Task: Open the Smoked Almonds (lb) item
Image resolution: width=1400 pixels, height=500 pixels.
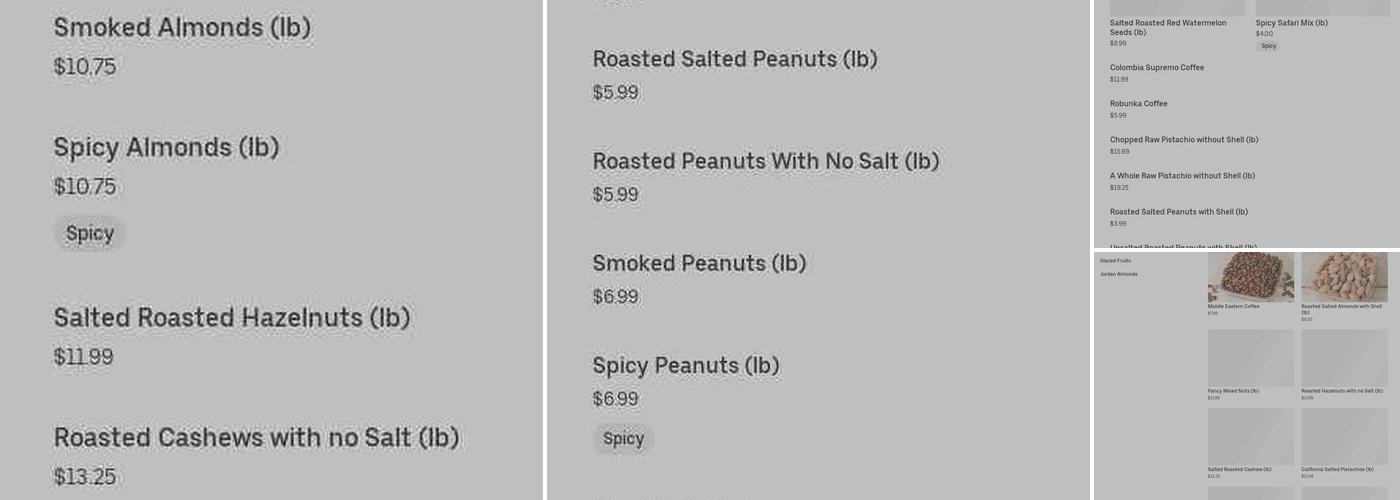Action: tap(182, 28)
